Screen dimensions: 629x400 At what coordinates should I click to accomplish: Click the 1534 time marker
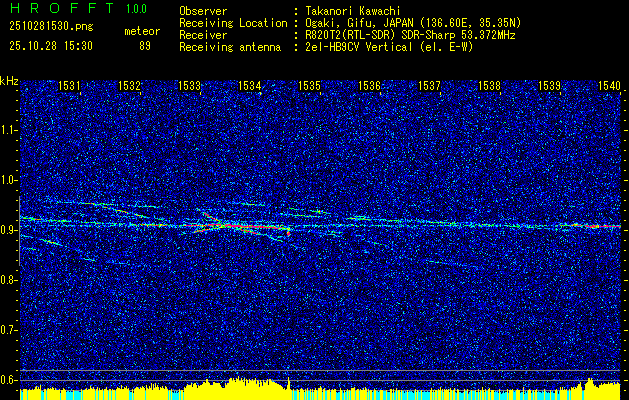pyautogui.click(x=249, y=85)
